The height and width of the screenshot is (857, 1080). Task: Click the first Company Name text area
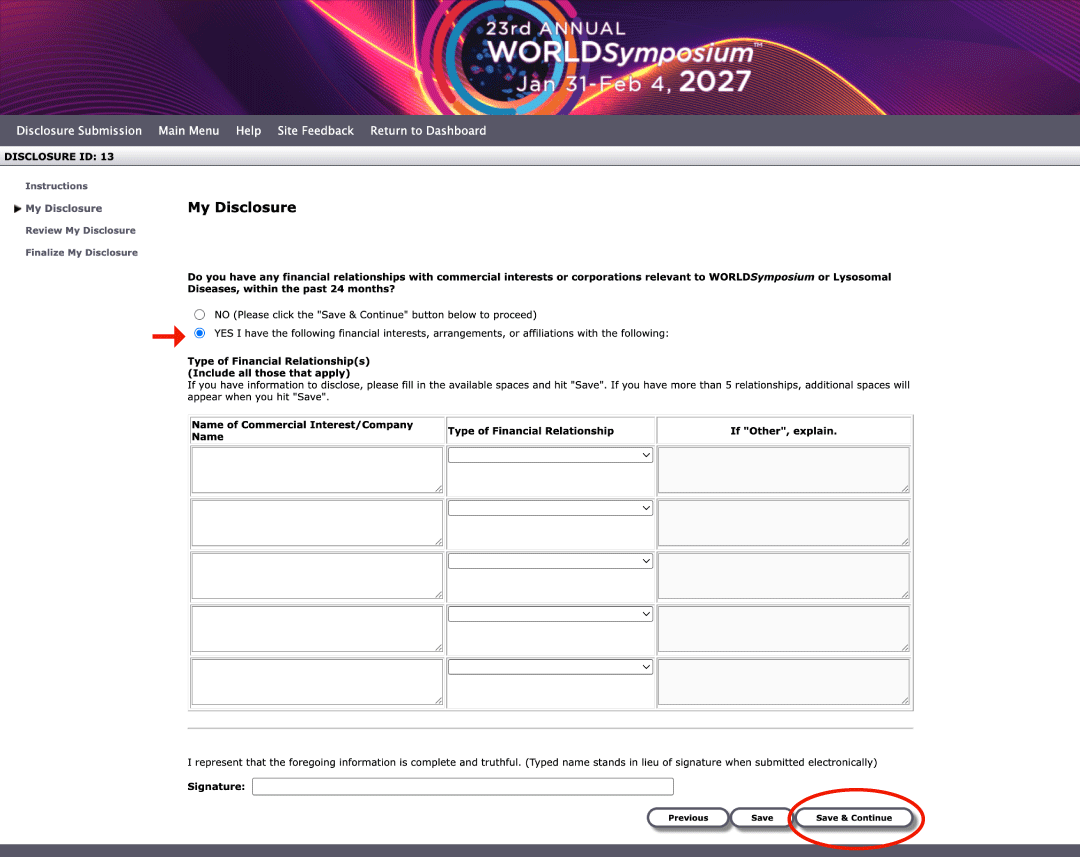click(317, 470)
